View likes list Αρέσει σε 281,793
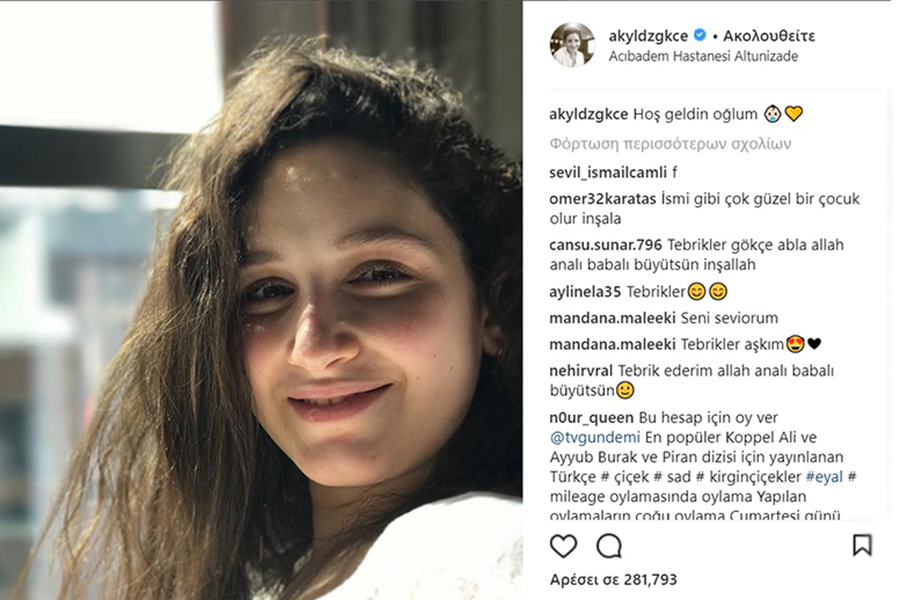Screen dimensions: 900x600 613,579
